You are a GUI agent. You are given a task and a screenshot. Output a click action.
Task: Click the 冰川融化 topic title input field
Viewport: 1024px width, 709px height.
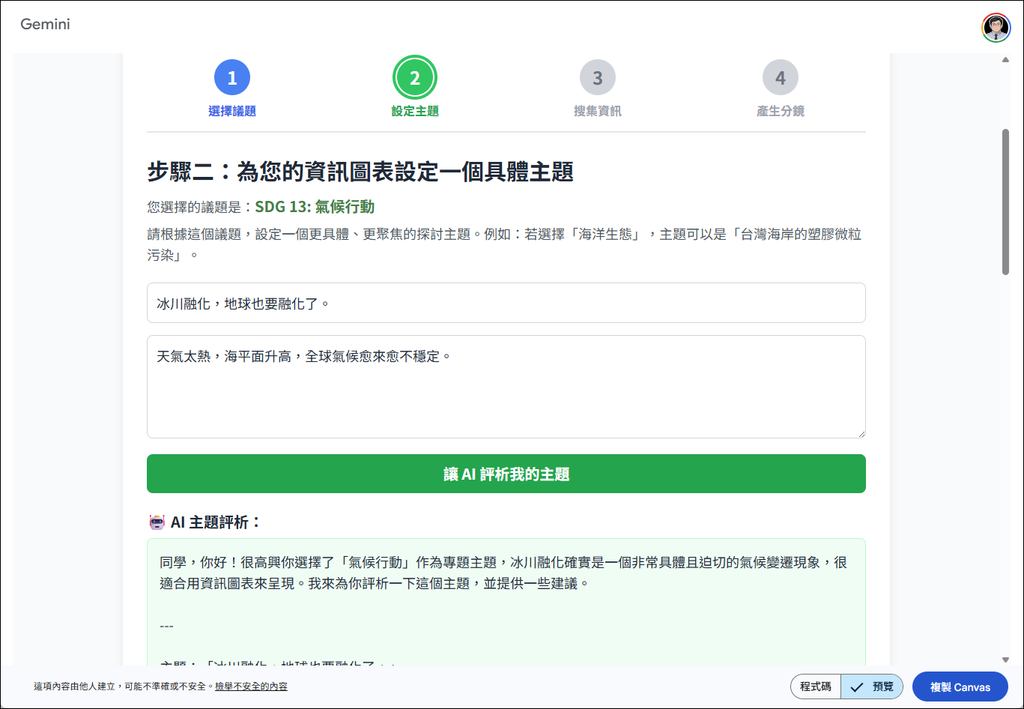click(x=506, y=303)
